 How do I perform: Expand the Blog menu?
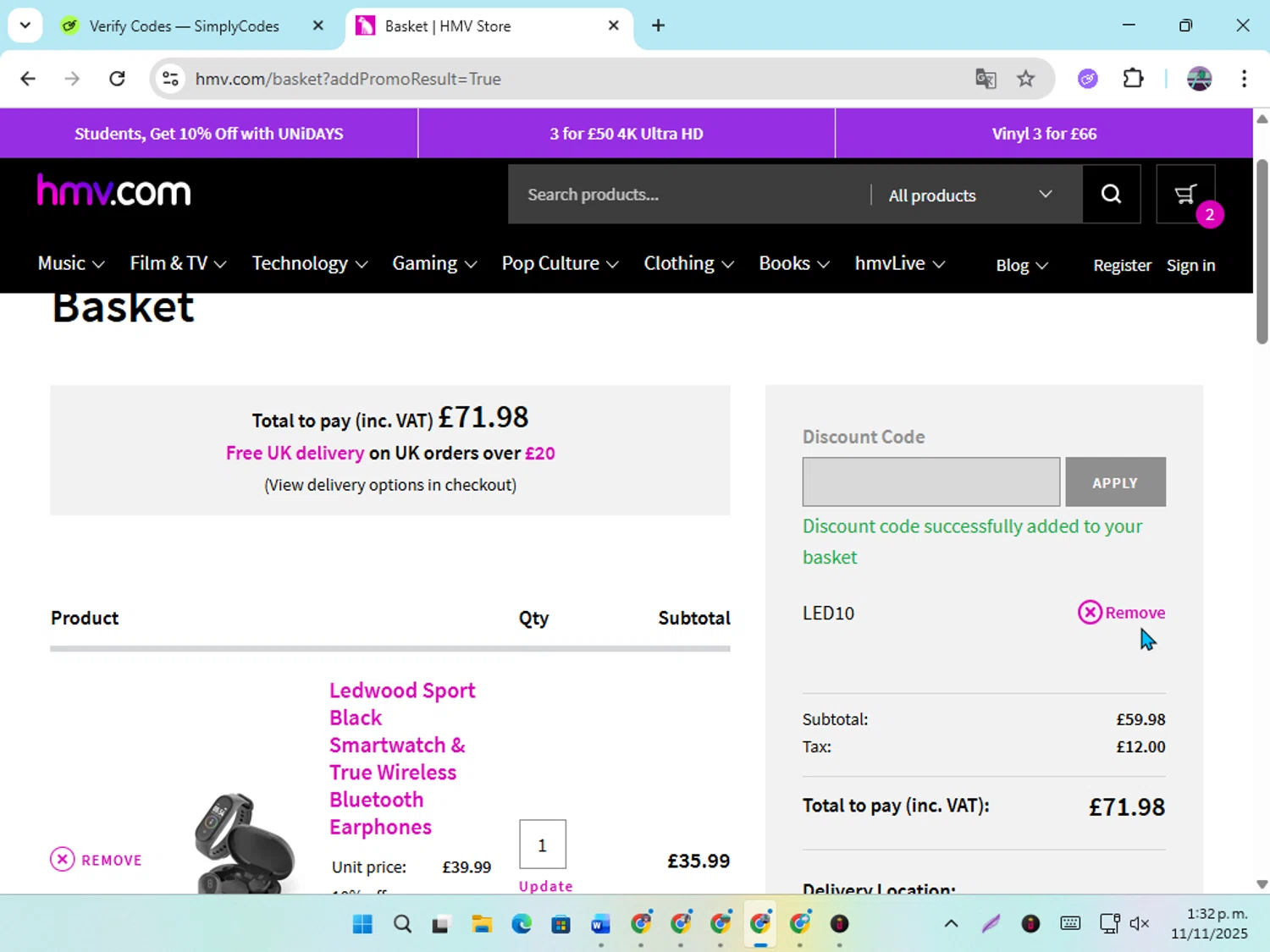[1022, 265]
